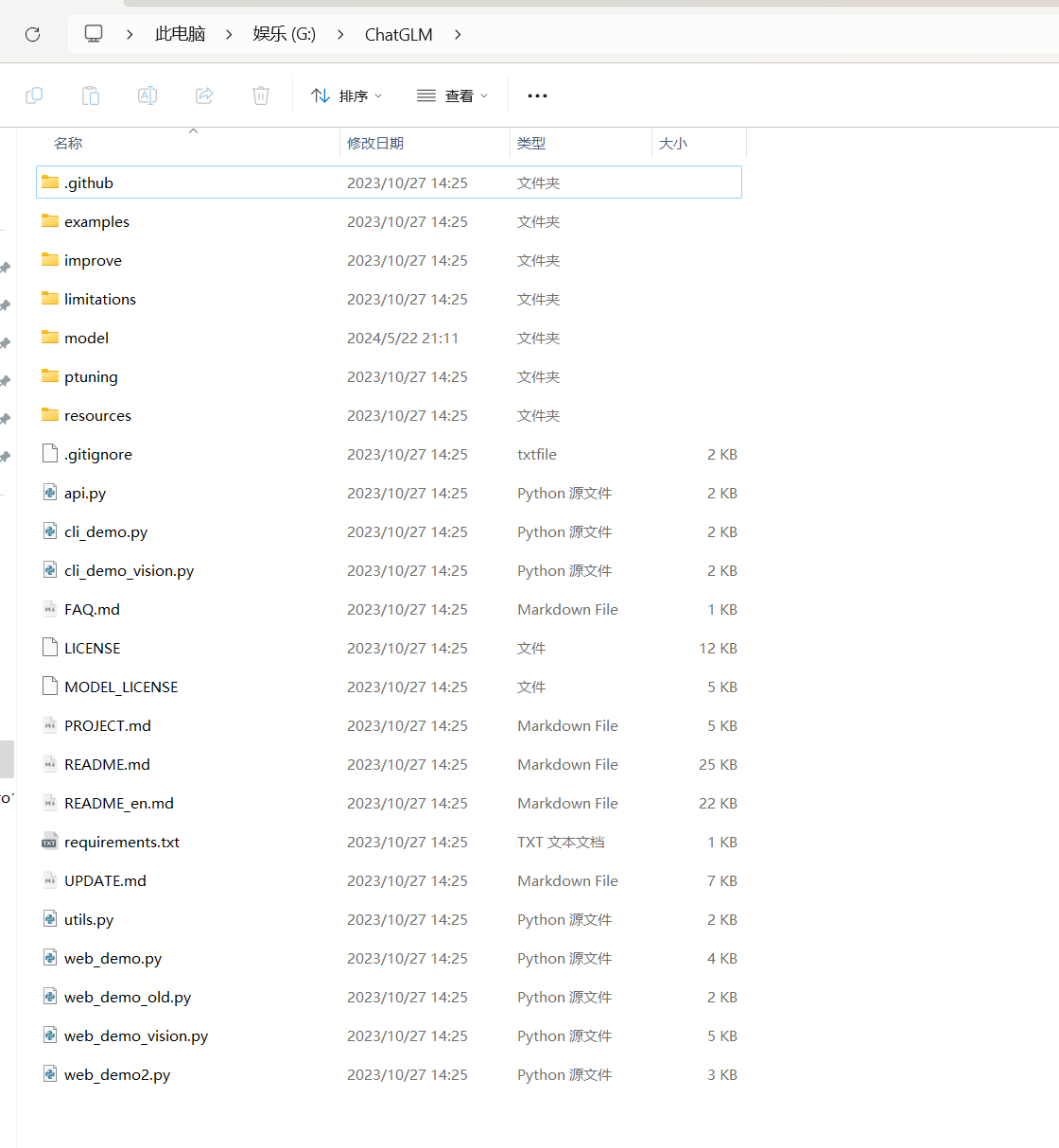Click the Rename icon in the toolbar
This screenshot has height=1148, width=1059.
pyautogui.click(x=148, y=96)
